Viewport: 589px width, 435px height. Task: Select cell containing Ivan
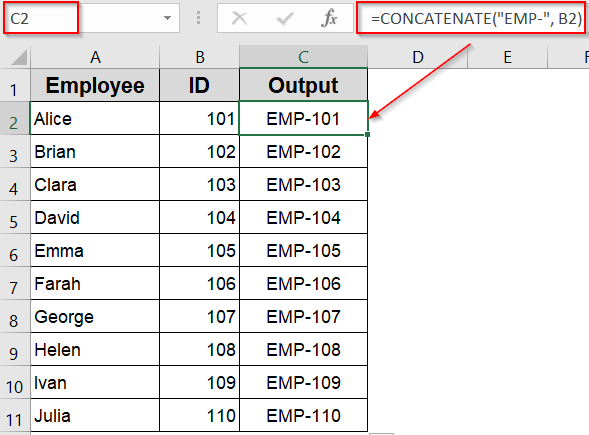(x=95, y=383)
